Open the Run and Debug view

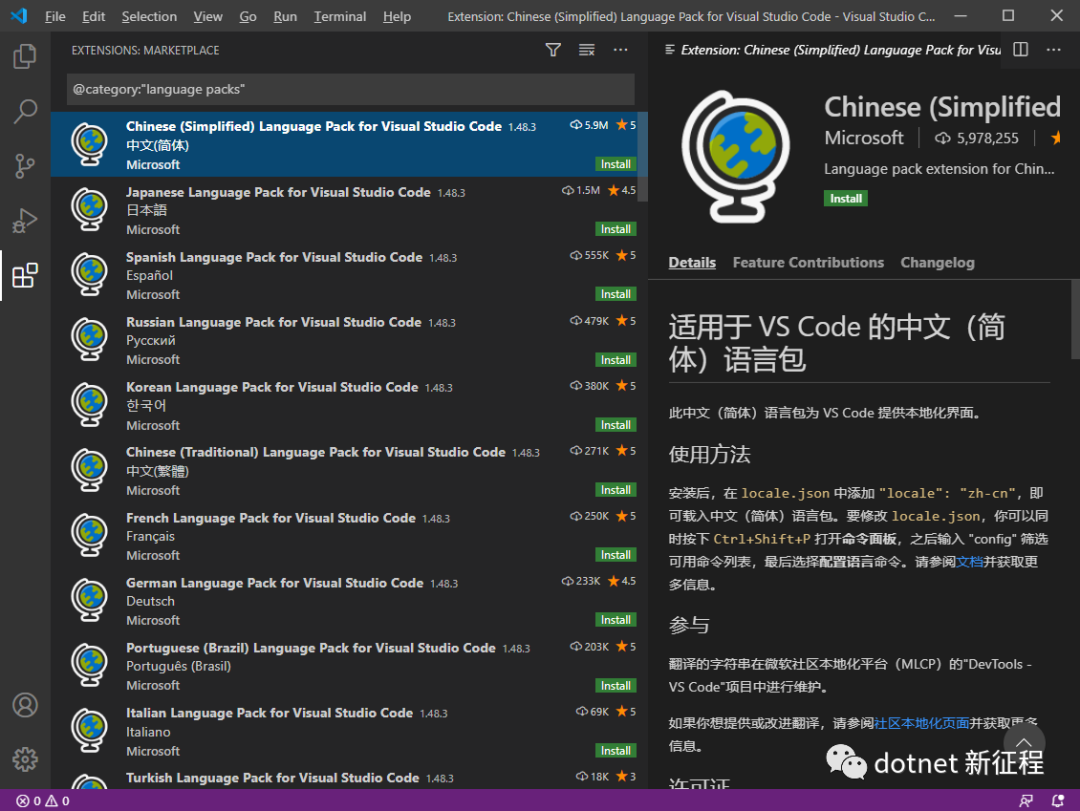25,220
